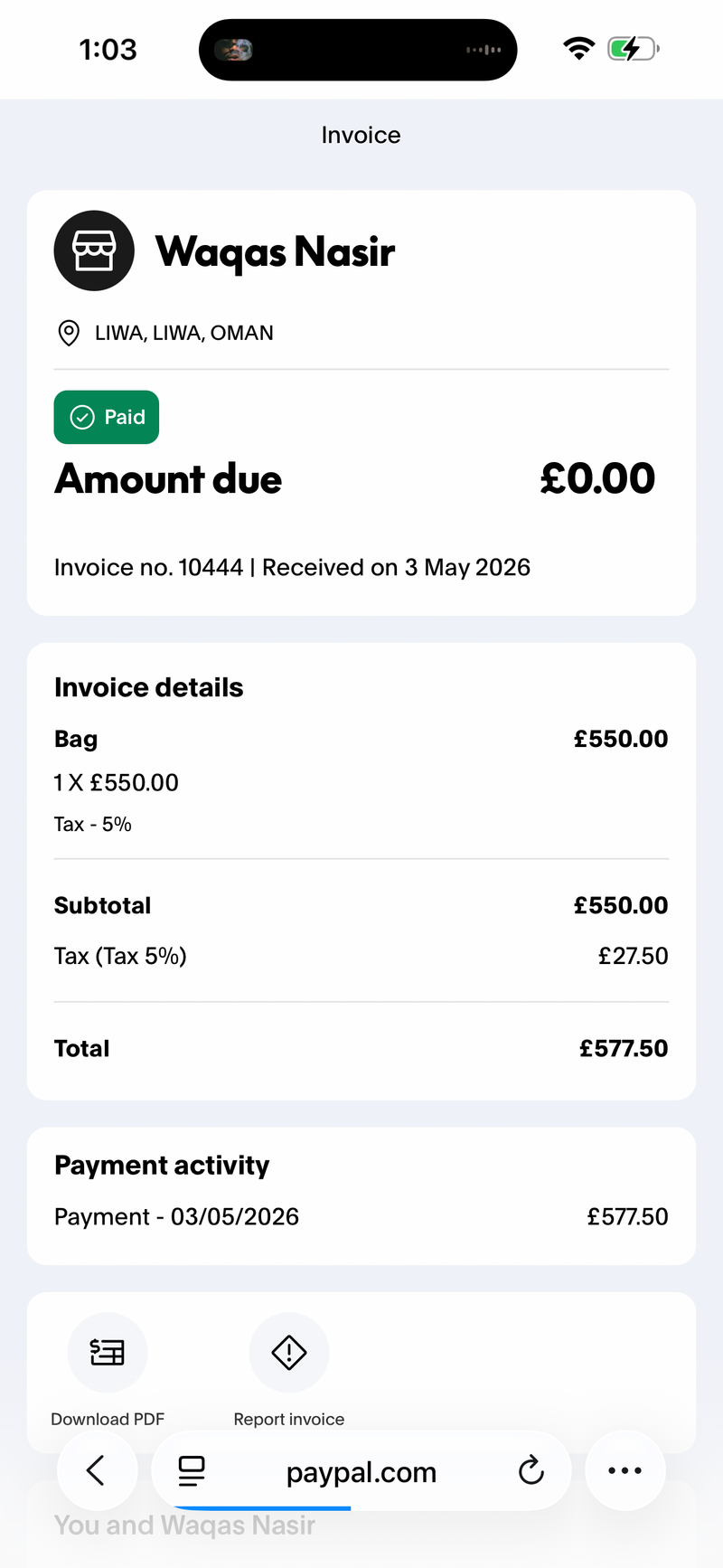The image size is (723, 1568).
Task: Tap the location pin icon
Action: (69, 333)
